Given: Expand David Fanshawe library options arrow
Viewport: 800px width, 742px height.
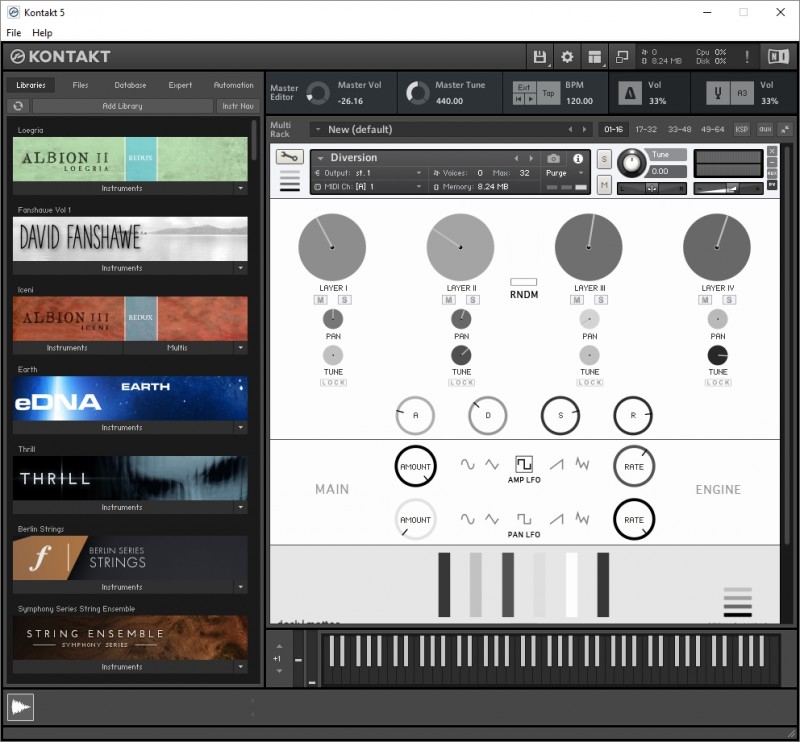Looking at the screenshot, I should pos(240,268).
